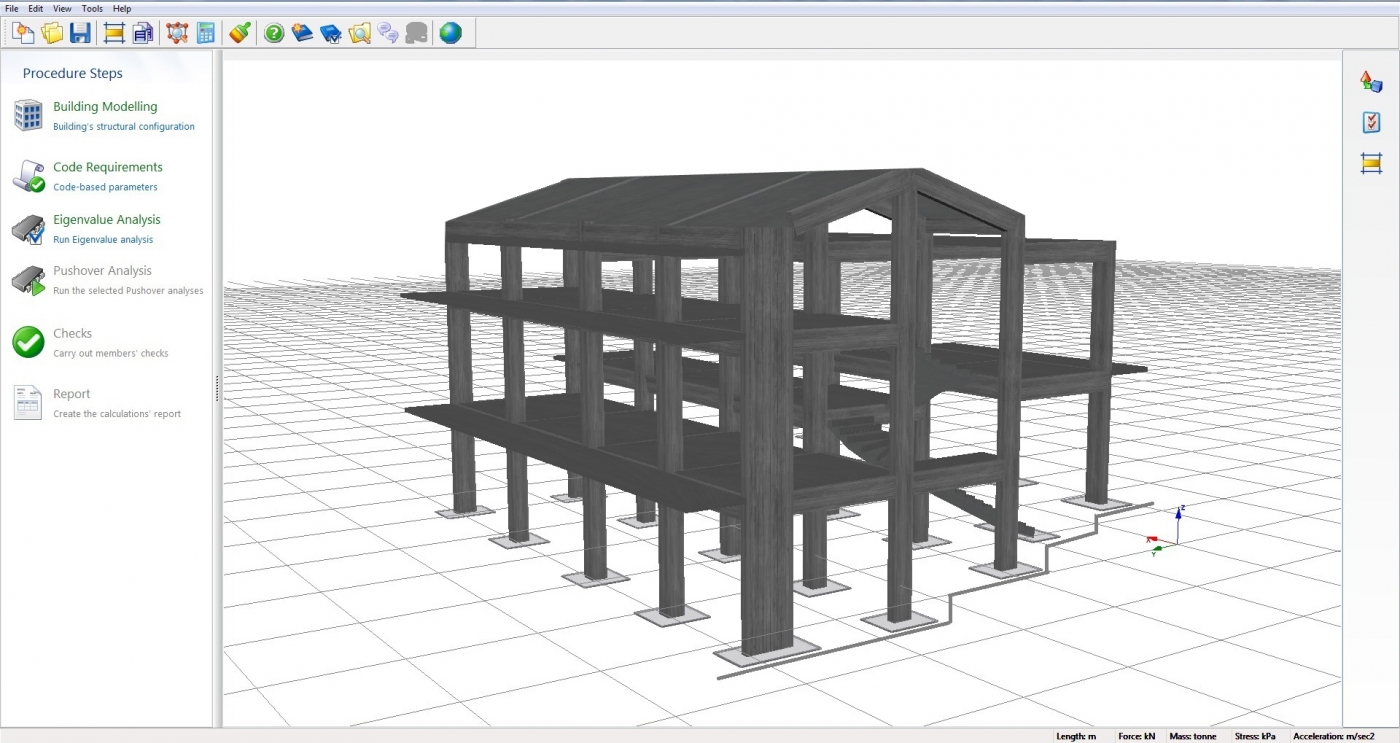Click the yellow beam section icon in top toolbar
This screenshot has width=1400, height=743.
tap(114, 33)
